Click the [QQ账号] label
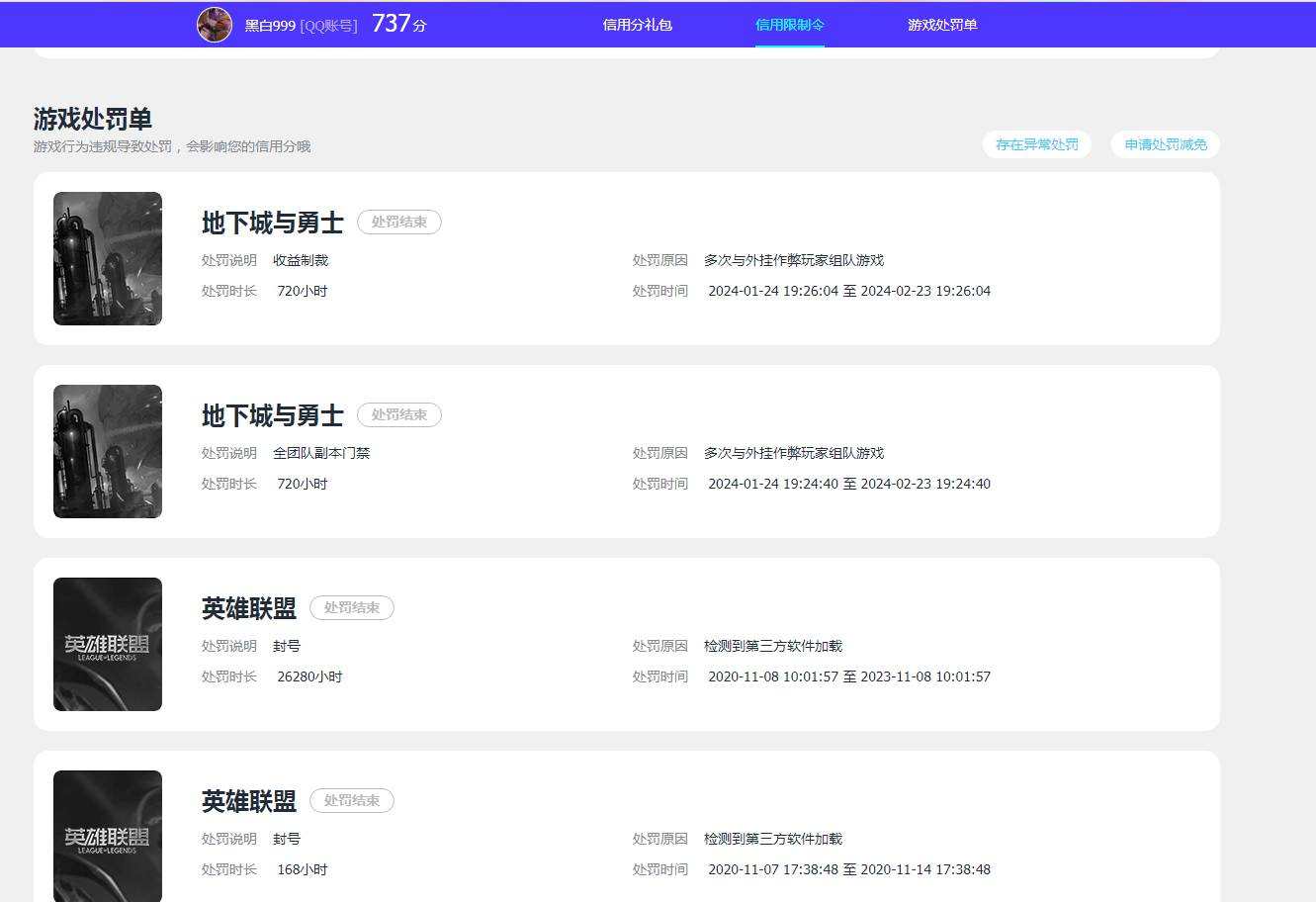Screen dimensions: 1316x902 329,26
